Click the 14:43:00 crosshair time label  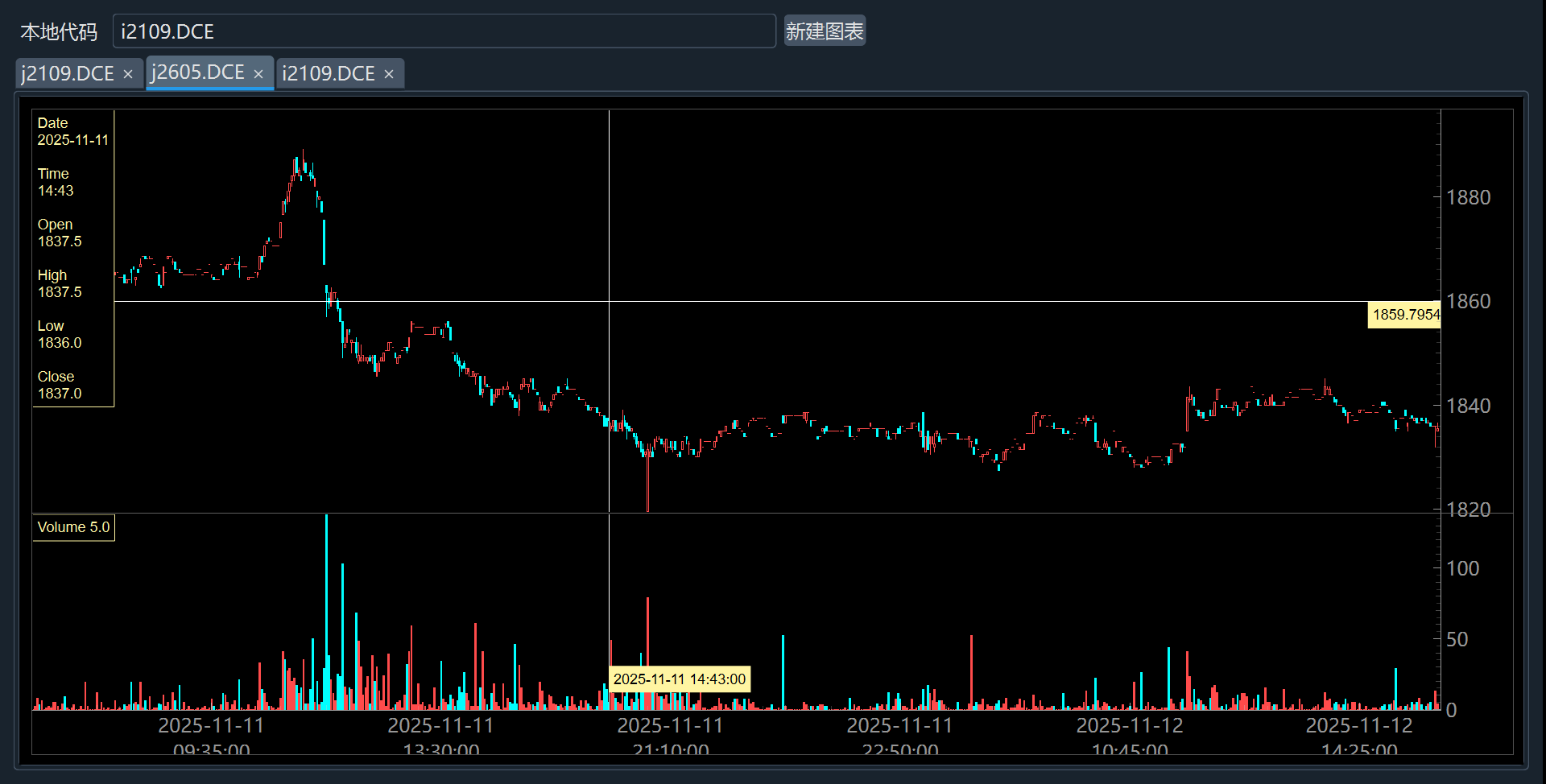[x=680, y=679]
